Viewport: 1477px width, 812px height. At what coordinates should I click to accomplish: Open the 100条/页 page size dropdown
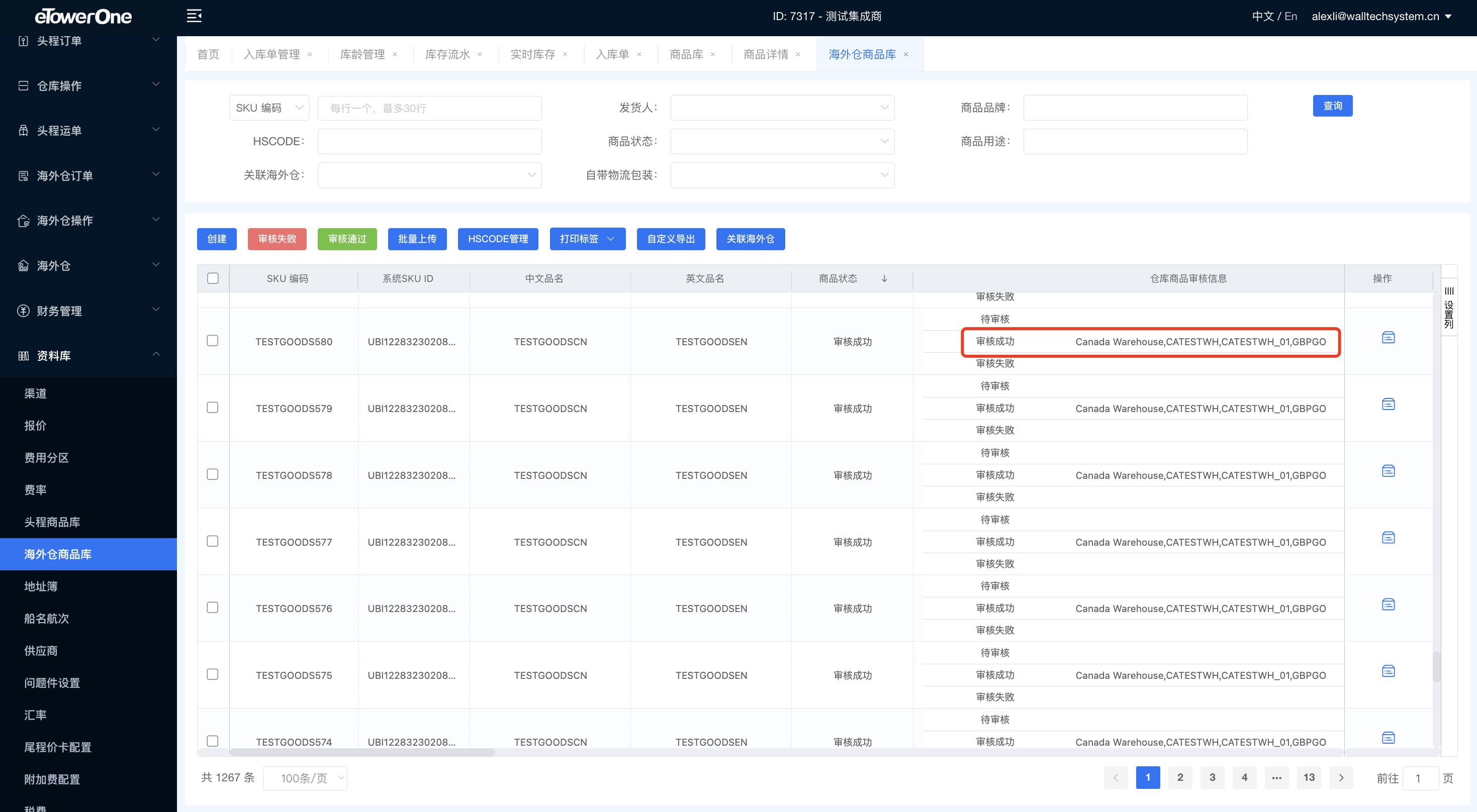tap(305, 778)
